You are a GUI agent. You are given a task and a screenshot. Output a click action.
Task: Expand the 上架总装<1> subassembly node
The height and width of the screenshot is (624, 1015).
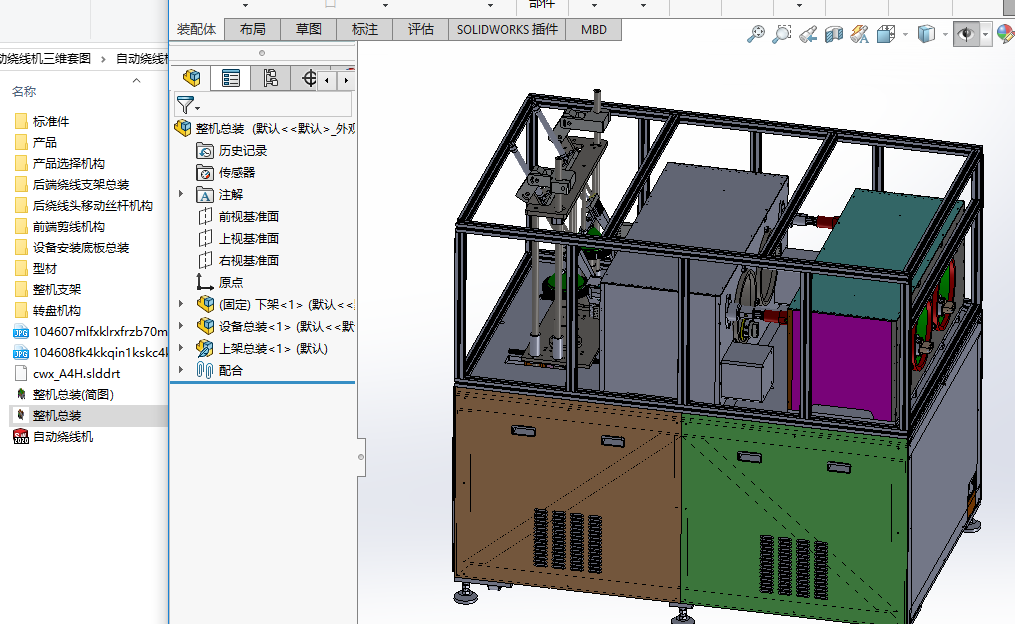click(x=181, y=348)
